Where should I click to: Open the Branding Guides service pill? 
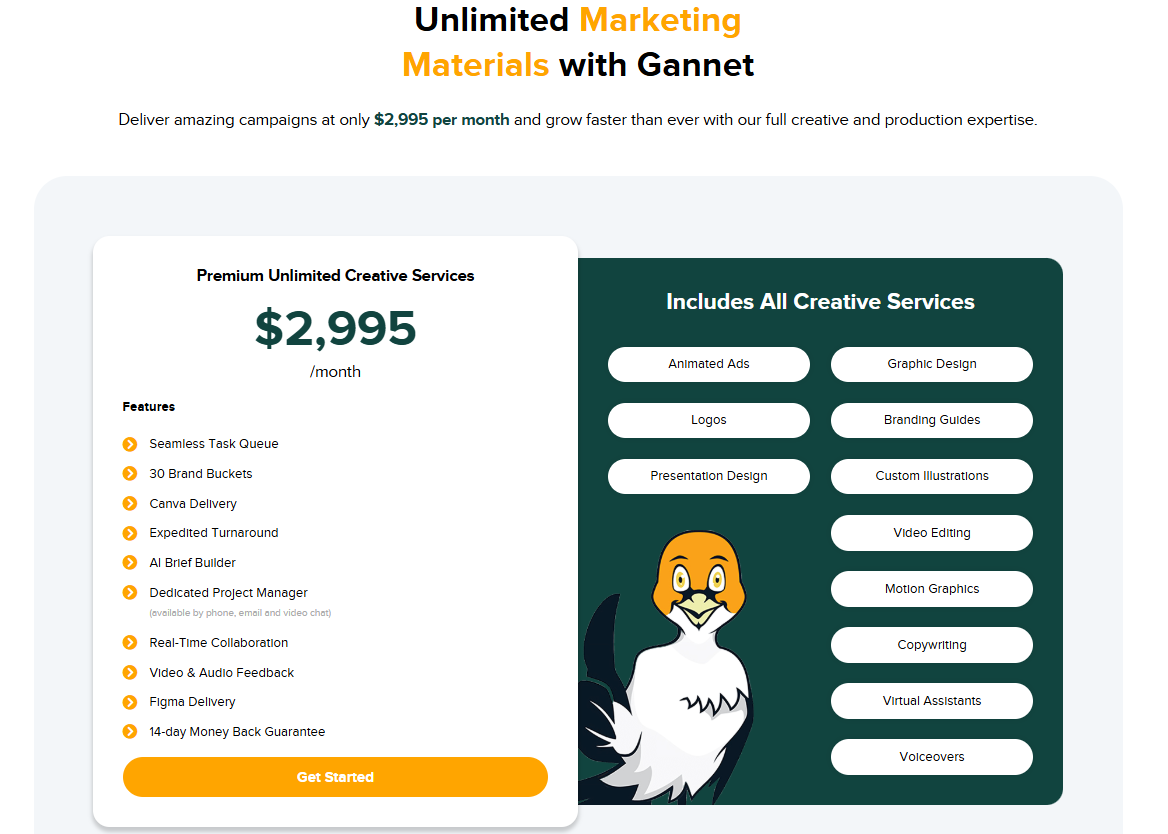[x=932, y=420]
